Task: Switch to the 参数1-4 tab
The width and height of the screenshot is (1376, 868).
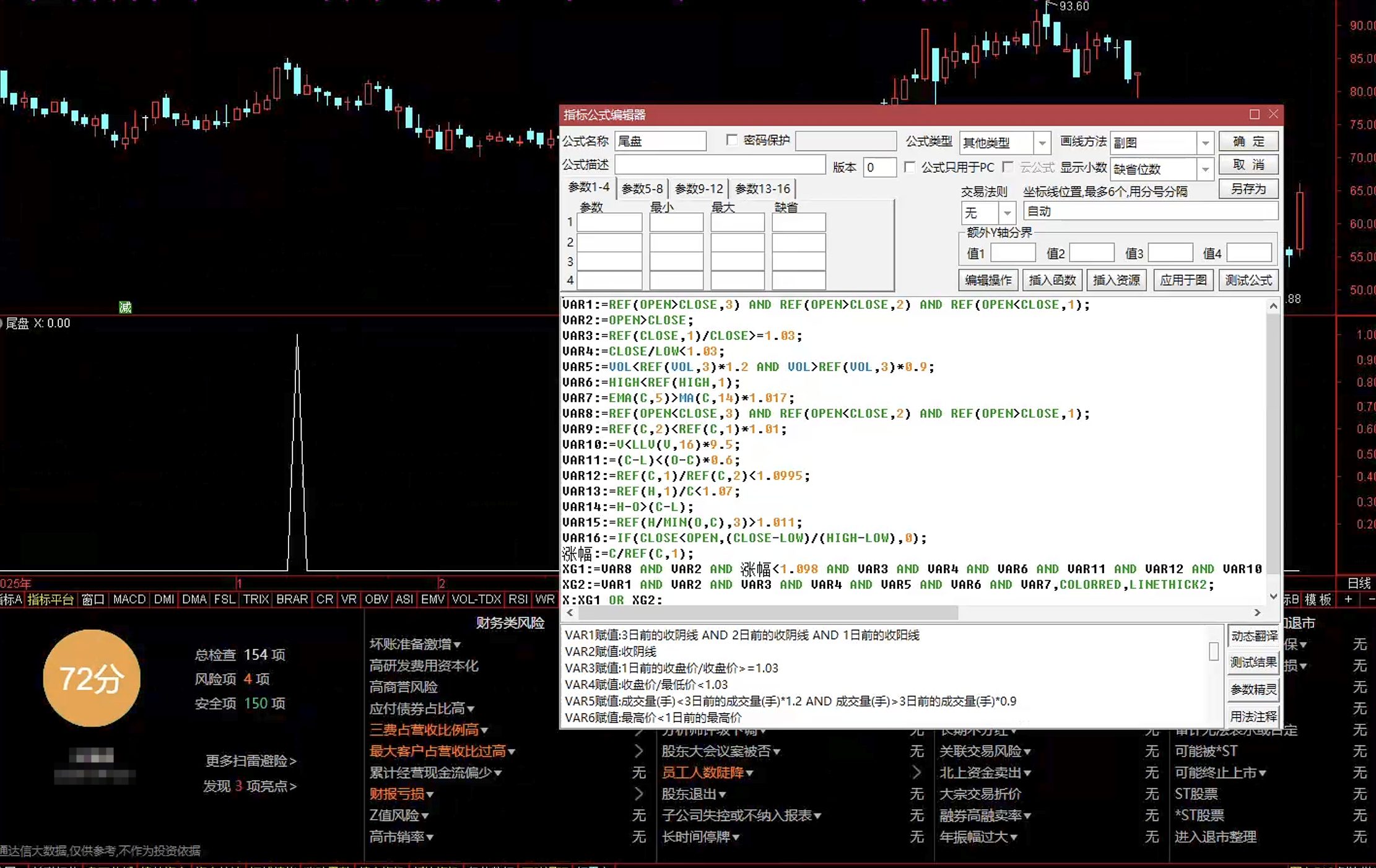Action: point(589,188)
